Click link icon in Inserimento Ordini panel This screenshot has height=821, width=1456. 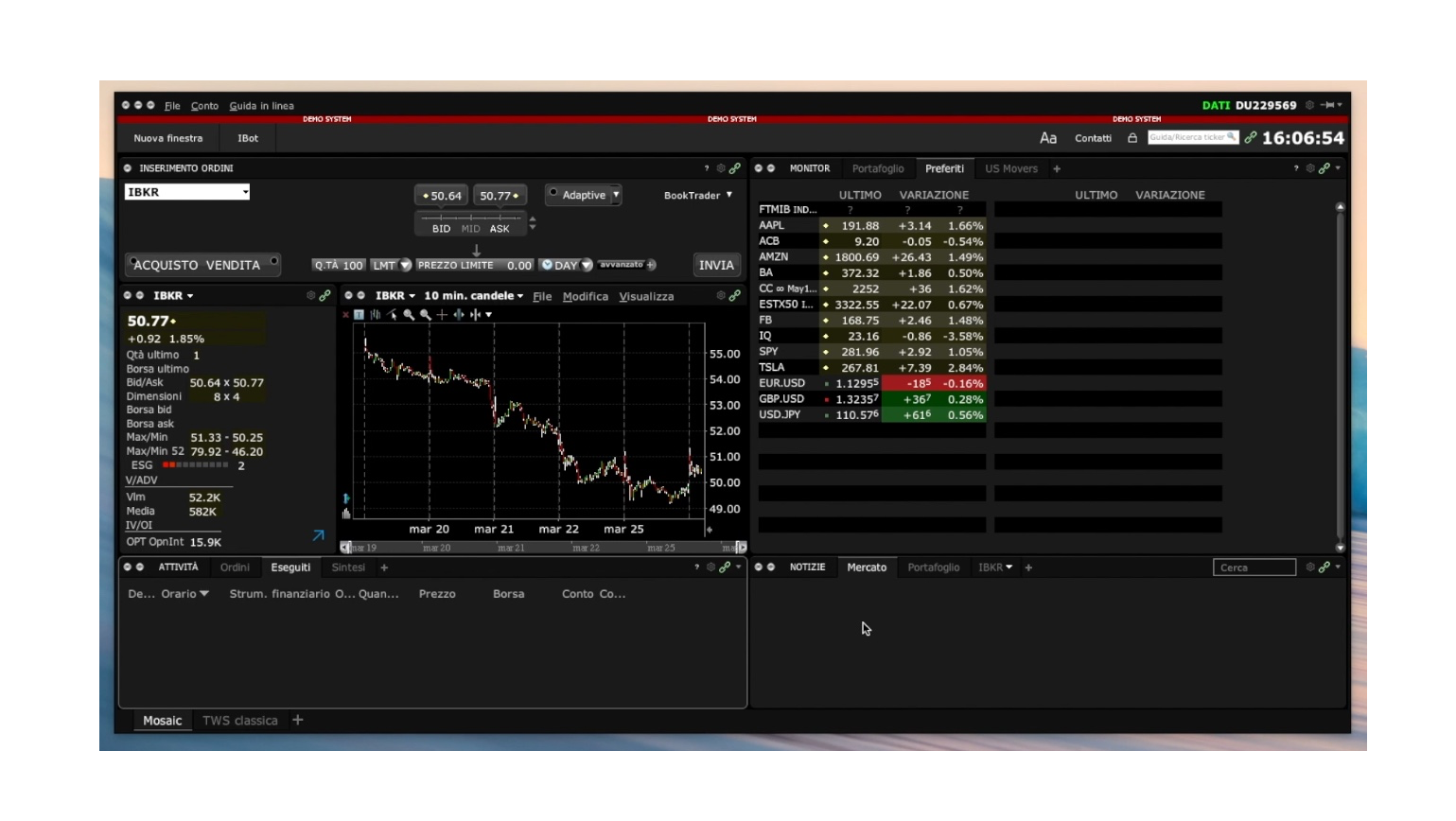(x=735, y=168)
